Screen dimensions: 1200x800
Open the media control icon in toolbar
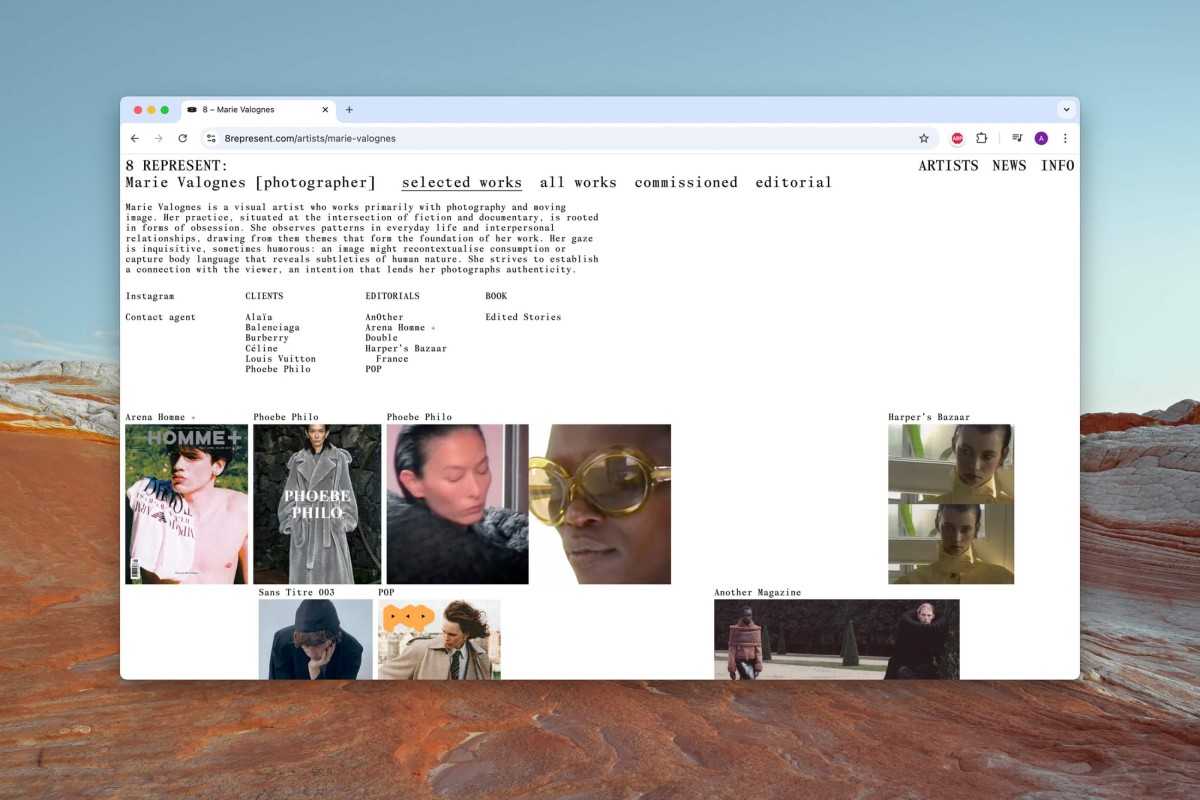(1017, 138)
